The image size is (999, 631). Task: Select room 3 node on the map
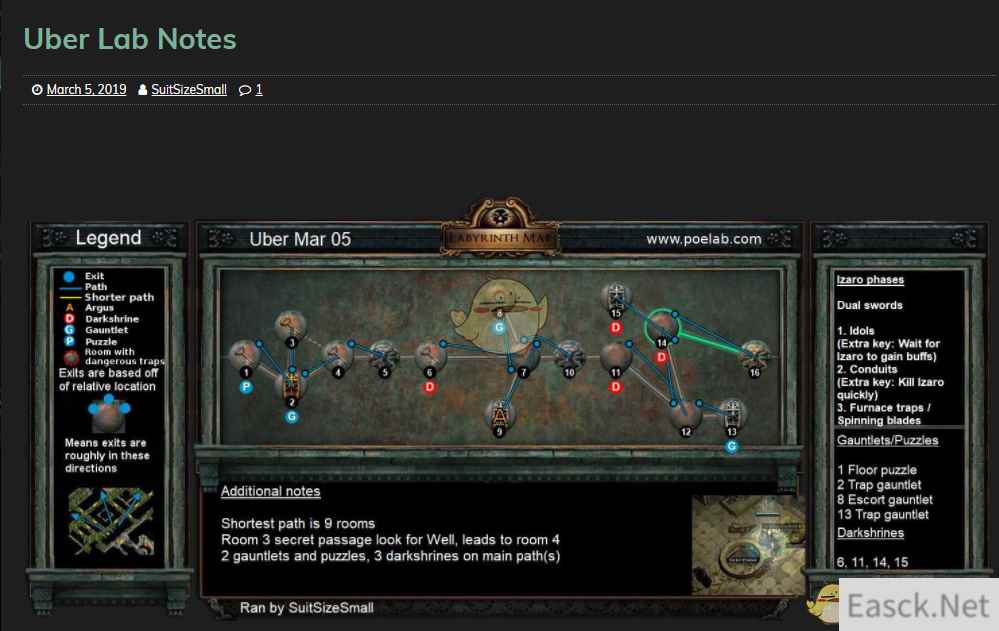point(290,325)
